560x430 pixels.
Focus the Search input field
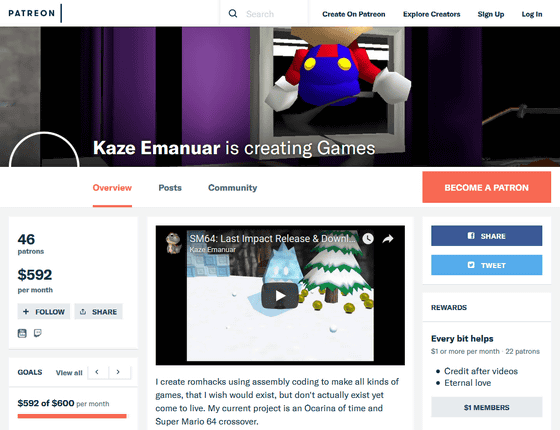pyautogui.click(x=275, y=14)
